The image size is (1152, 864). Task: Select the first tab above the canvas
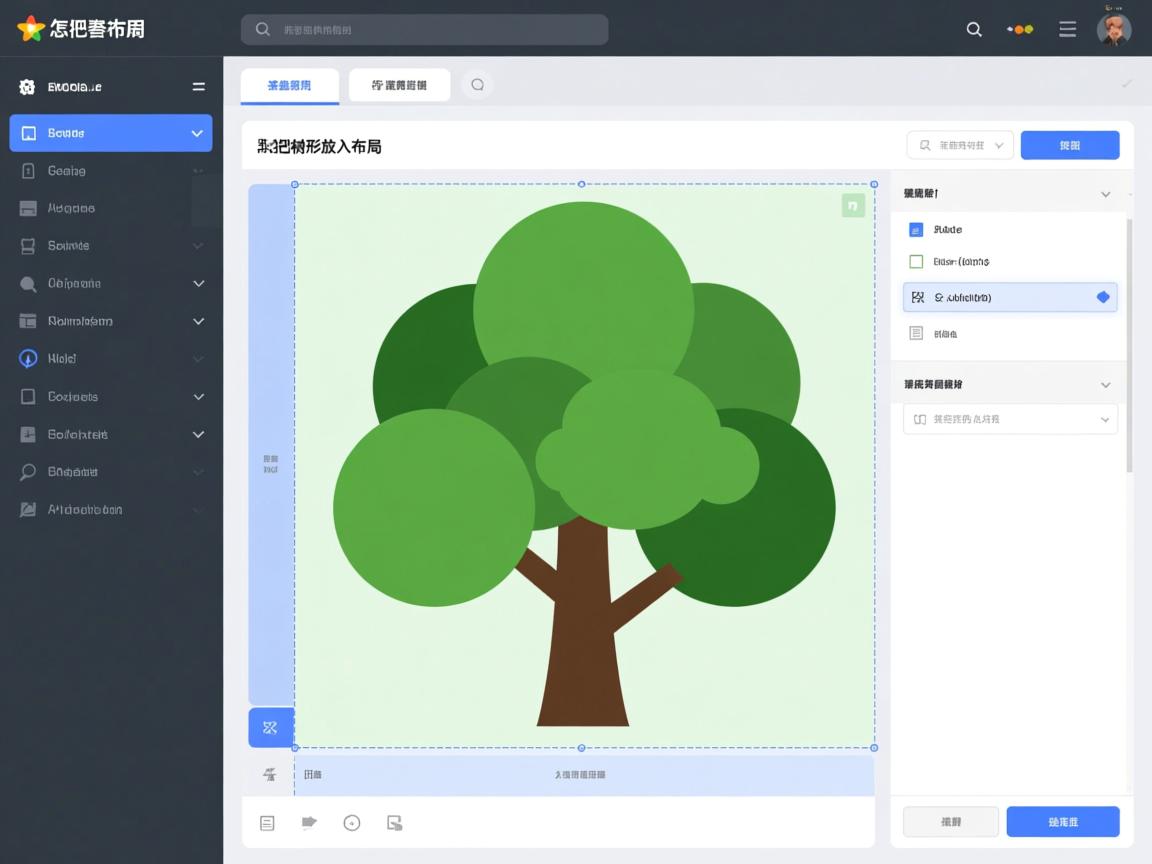coord(289,86)
